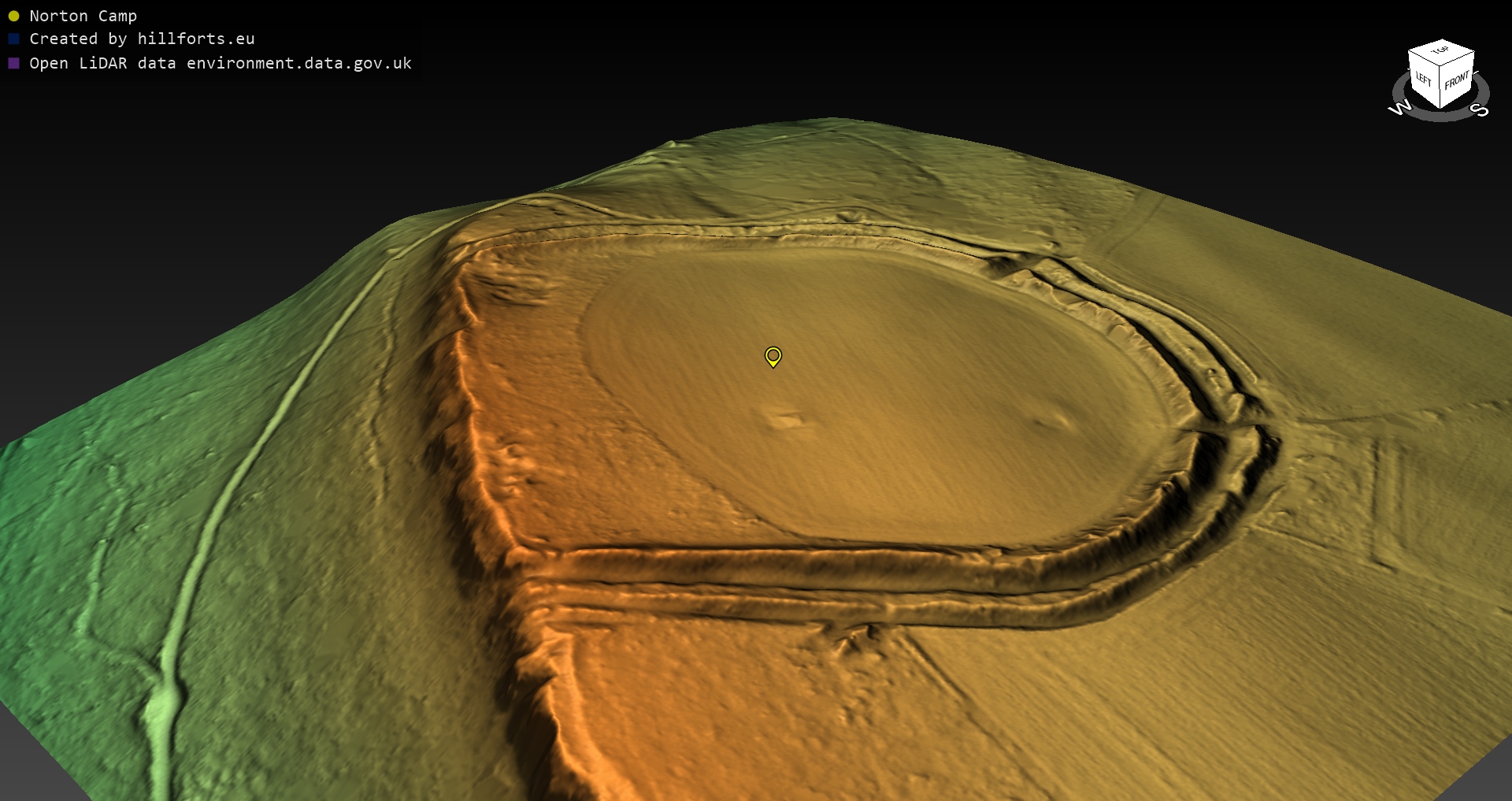The image size is (1512, 801).
Task: Click the S compass direction letter
Action: click(1480, 109)
